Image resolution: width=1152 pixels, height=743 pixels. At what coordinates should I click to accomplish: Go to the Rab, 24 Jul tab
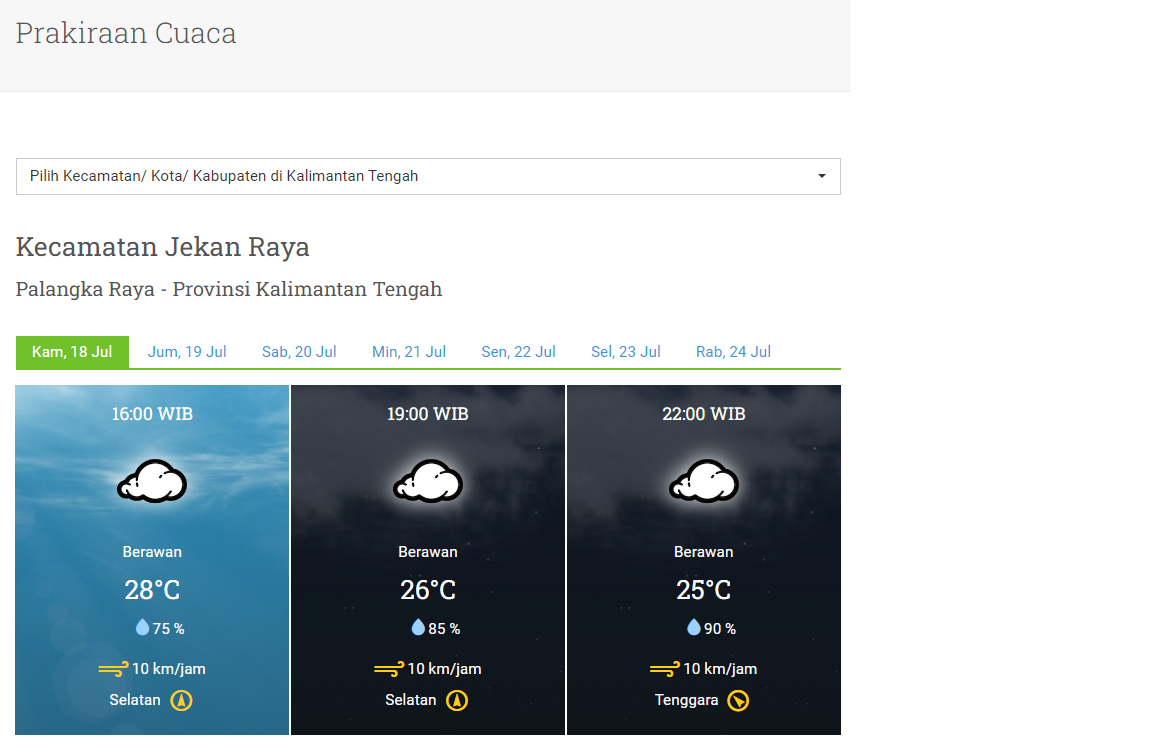click(x=733, y=352)
